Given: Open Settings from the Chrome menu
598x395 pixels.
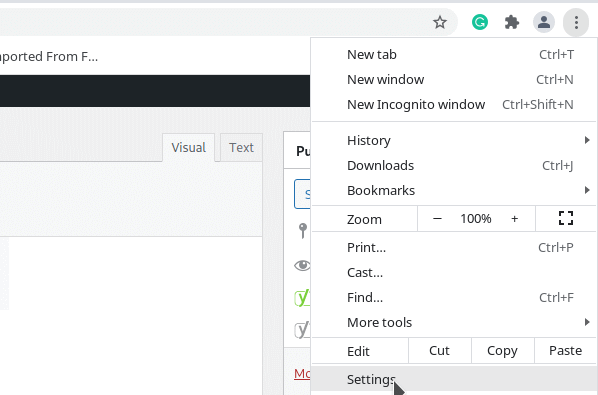Looking at the screenshot, I should click(x=454, y=380).
